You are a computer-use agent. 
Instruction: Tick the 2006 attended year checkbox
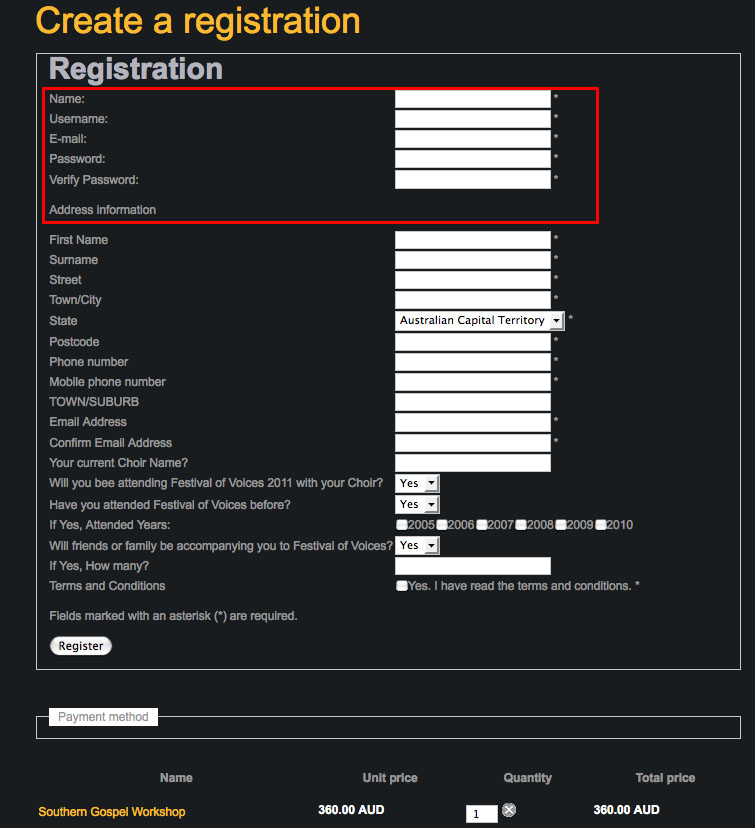tap(442, 525)
